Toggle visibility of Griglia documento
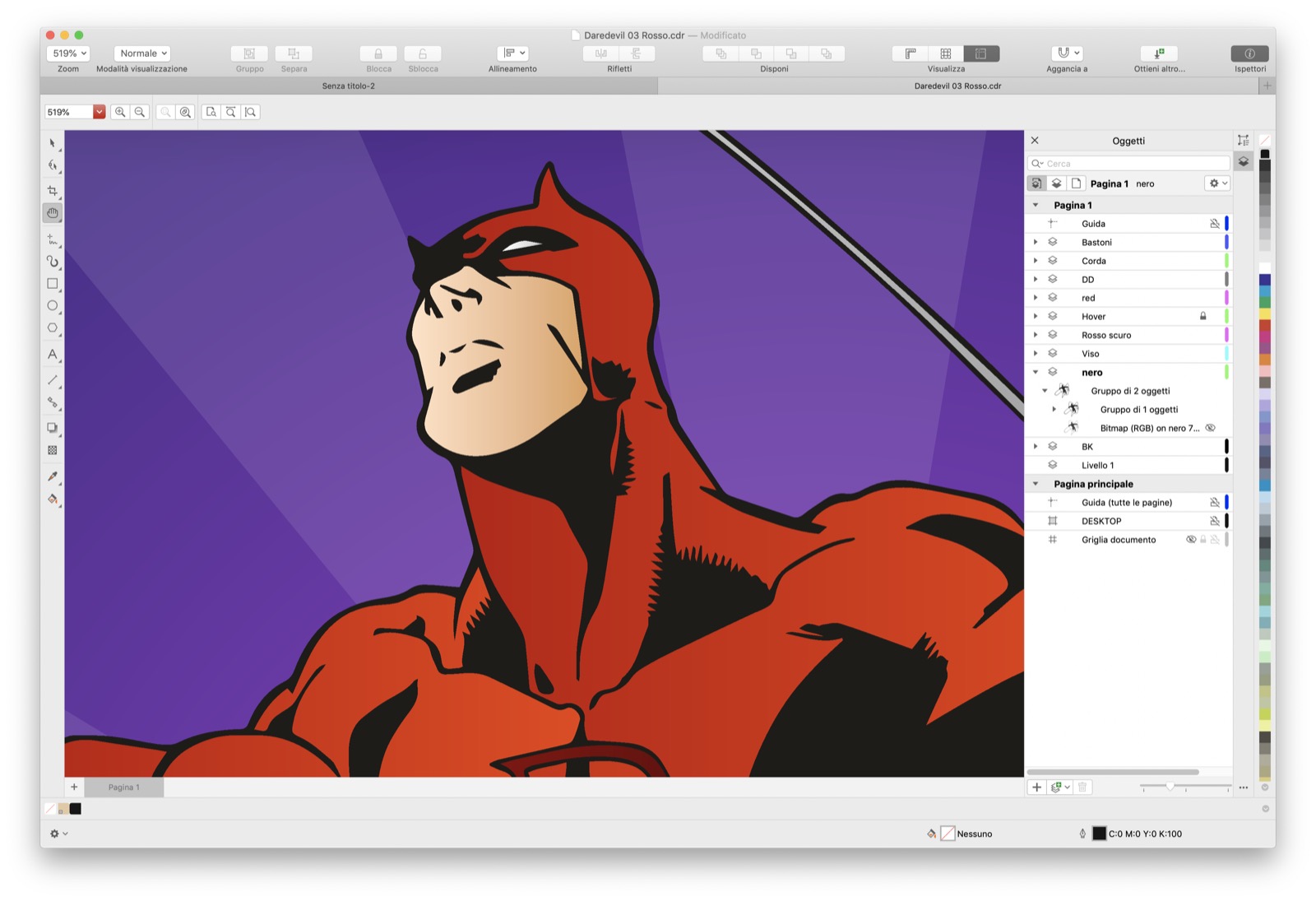1316x901 pixels. tap(1191, 540)
